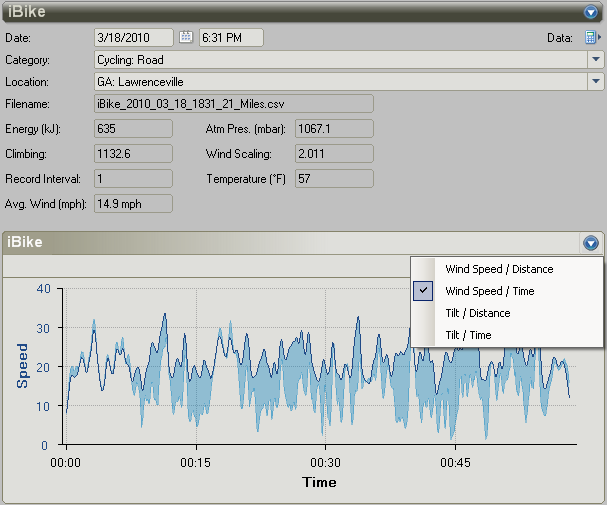The image size is (607, 505).
Task: Select Tilt / Distance menu entry
Action: (477, 313)
